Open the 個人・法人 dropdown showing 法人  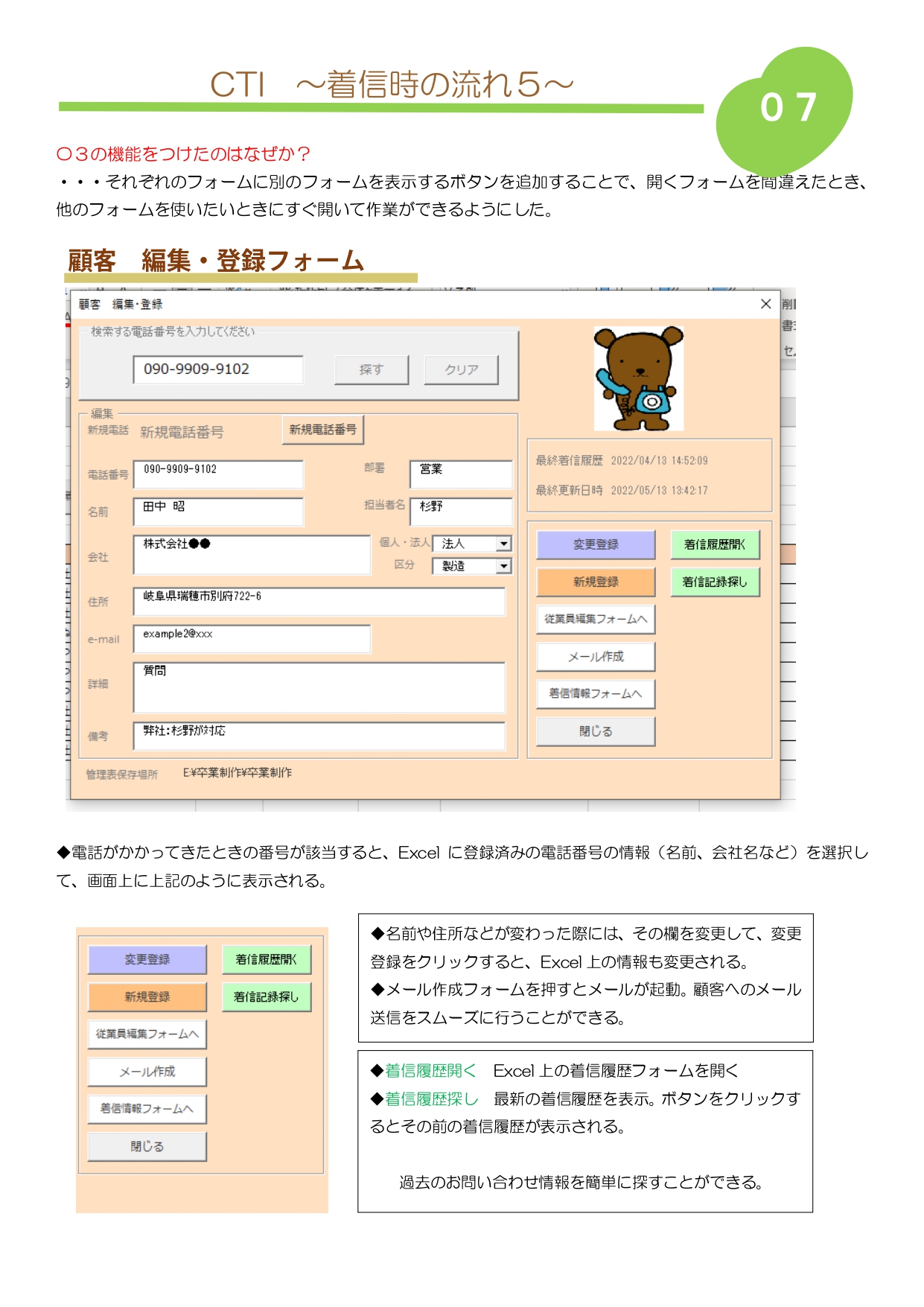(x=504, y=544)
